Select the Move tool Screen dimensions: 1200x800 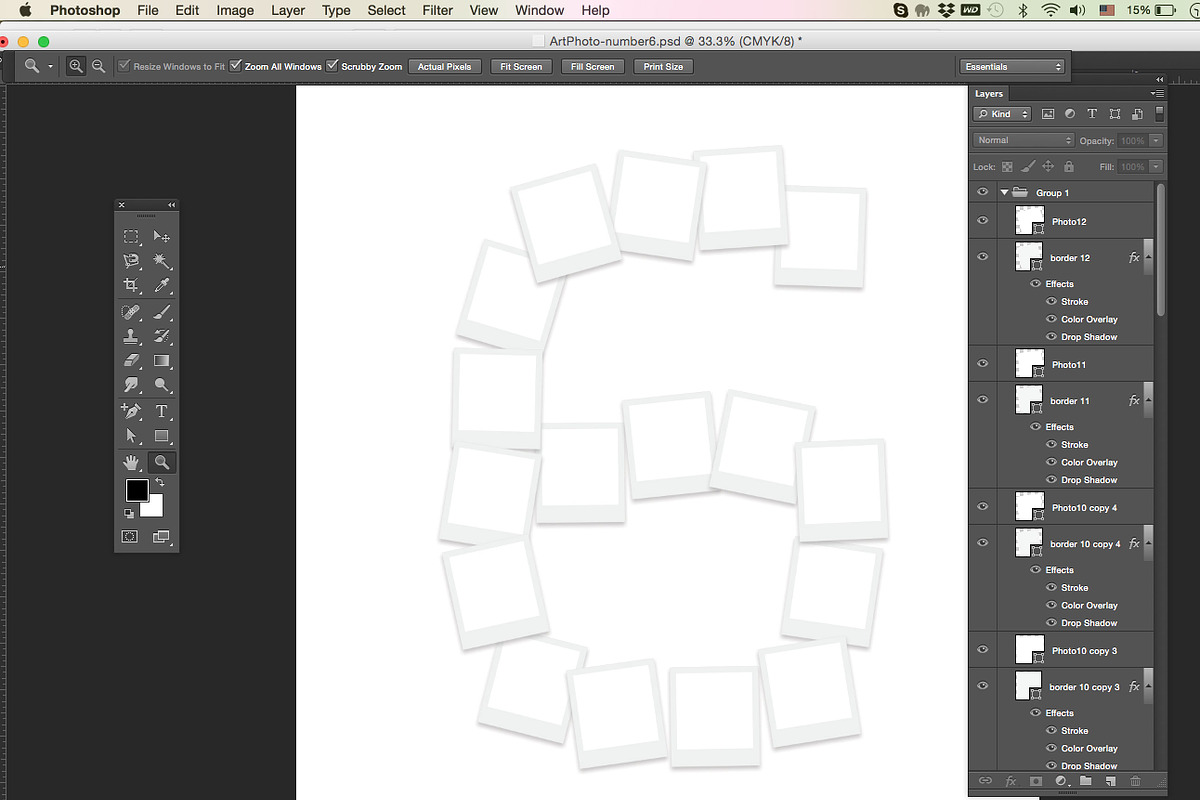pyautogui.click(x=161, y=237)
